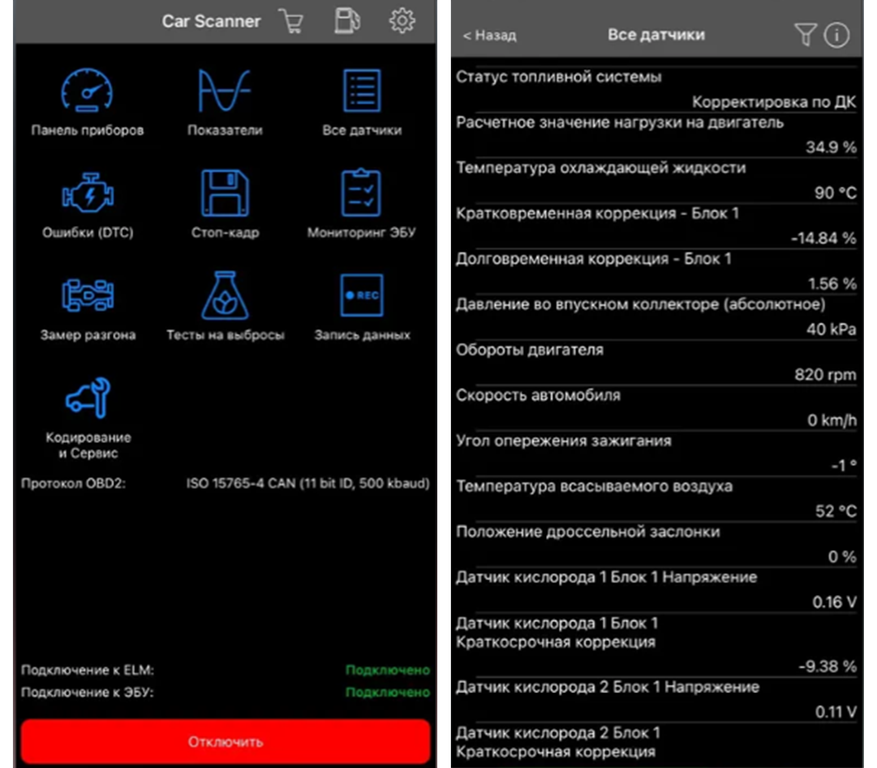Tap the 90 °C coolant value
Image resolution: width=877 pixels, height=768 pixels.
(835, 192)
